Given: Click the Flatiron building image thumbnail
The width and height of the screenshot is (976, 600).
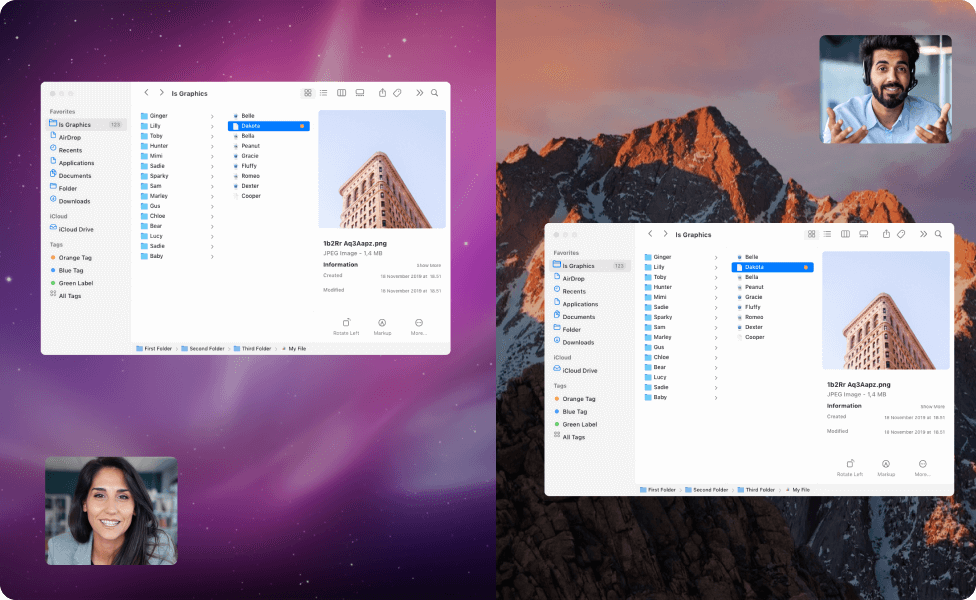Looking at the screenshot, I should [x=383, y=168].
